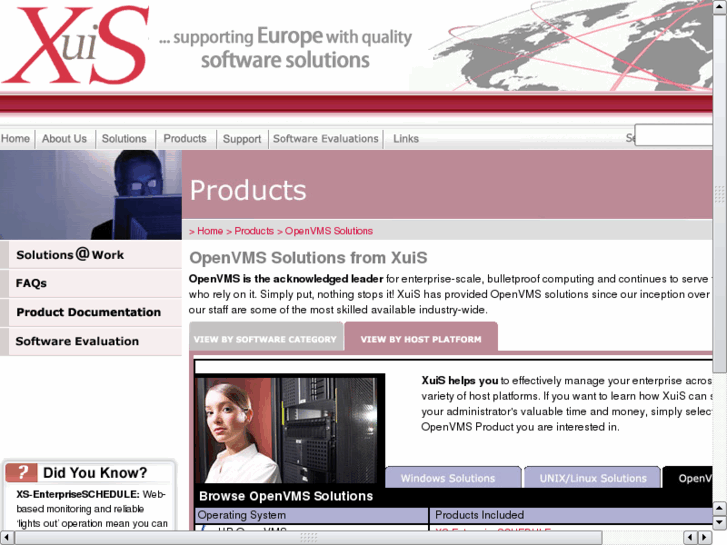Open the Software Evaluations menu item
The width and height of the screenshot is (727, 545).
pos(326,139)
